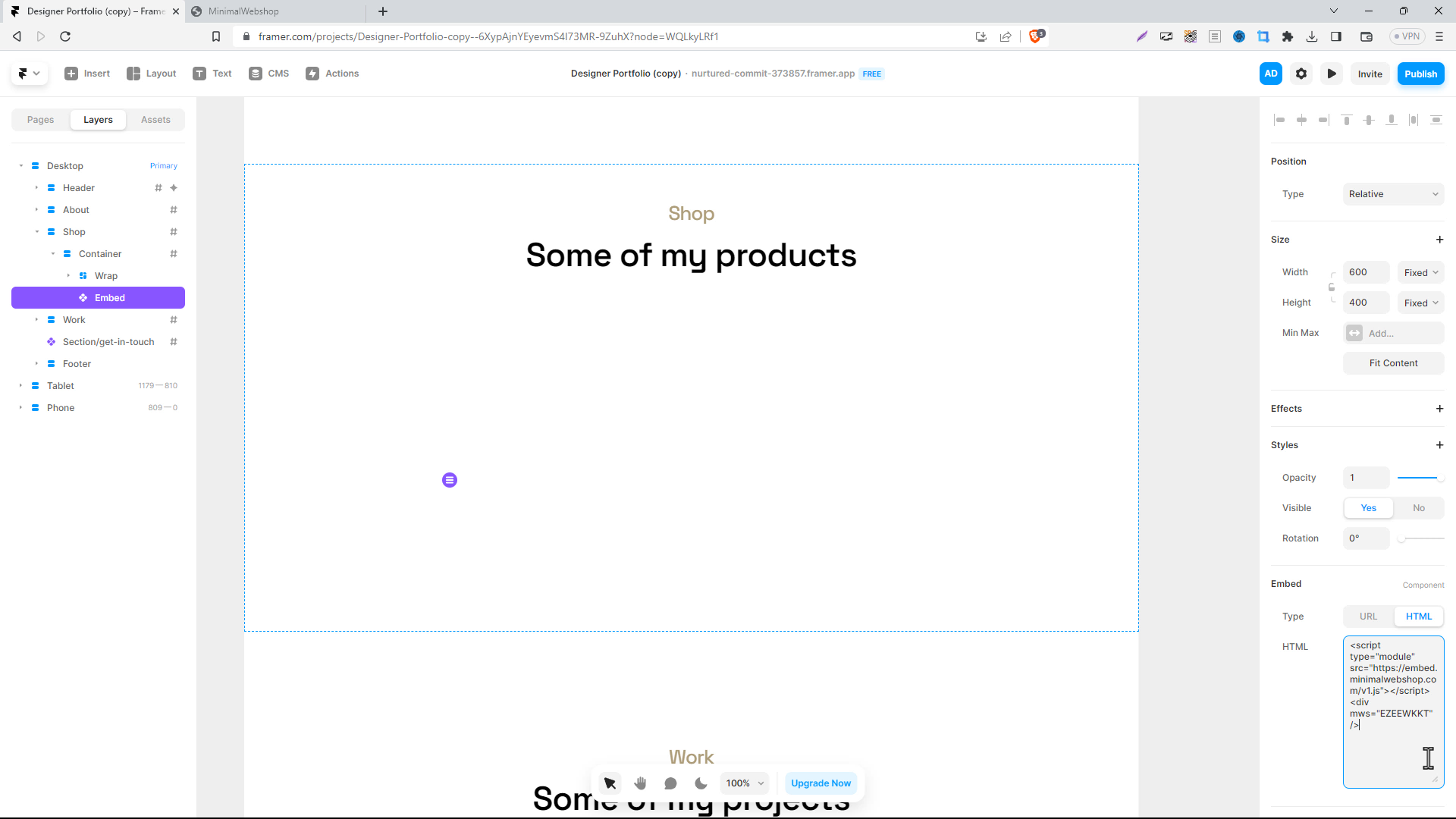The image size is (1456, 819).
Task: Set Visible to No
Action: coord(1418,508)
